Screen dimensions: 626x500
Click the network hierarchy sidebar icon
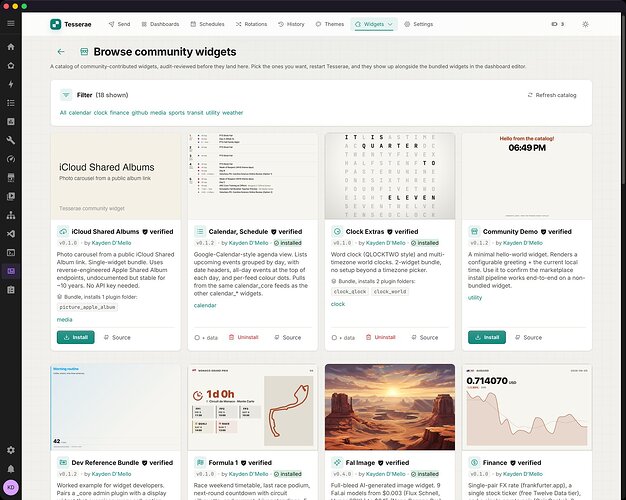coord(11,215)
